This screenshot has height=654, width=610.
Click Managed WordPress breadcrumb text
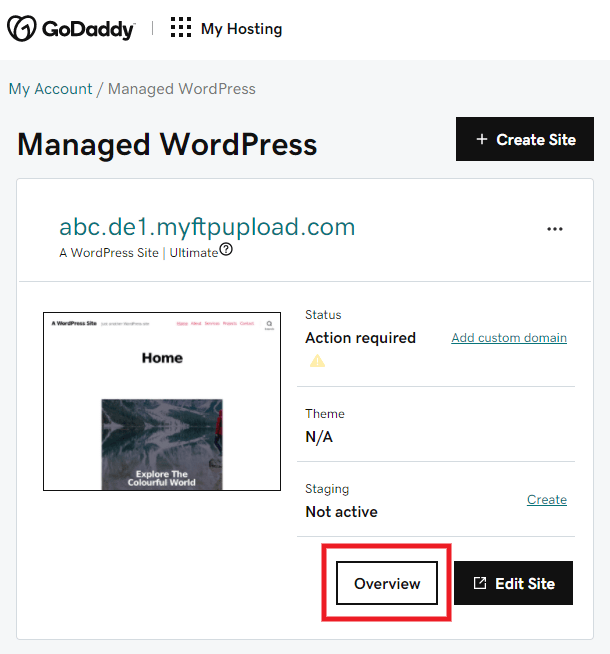[182, 89]
